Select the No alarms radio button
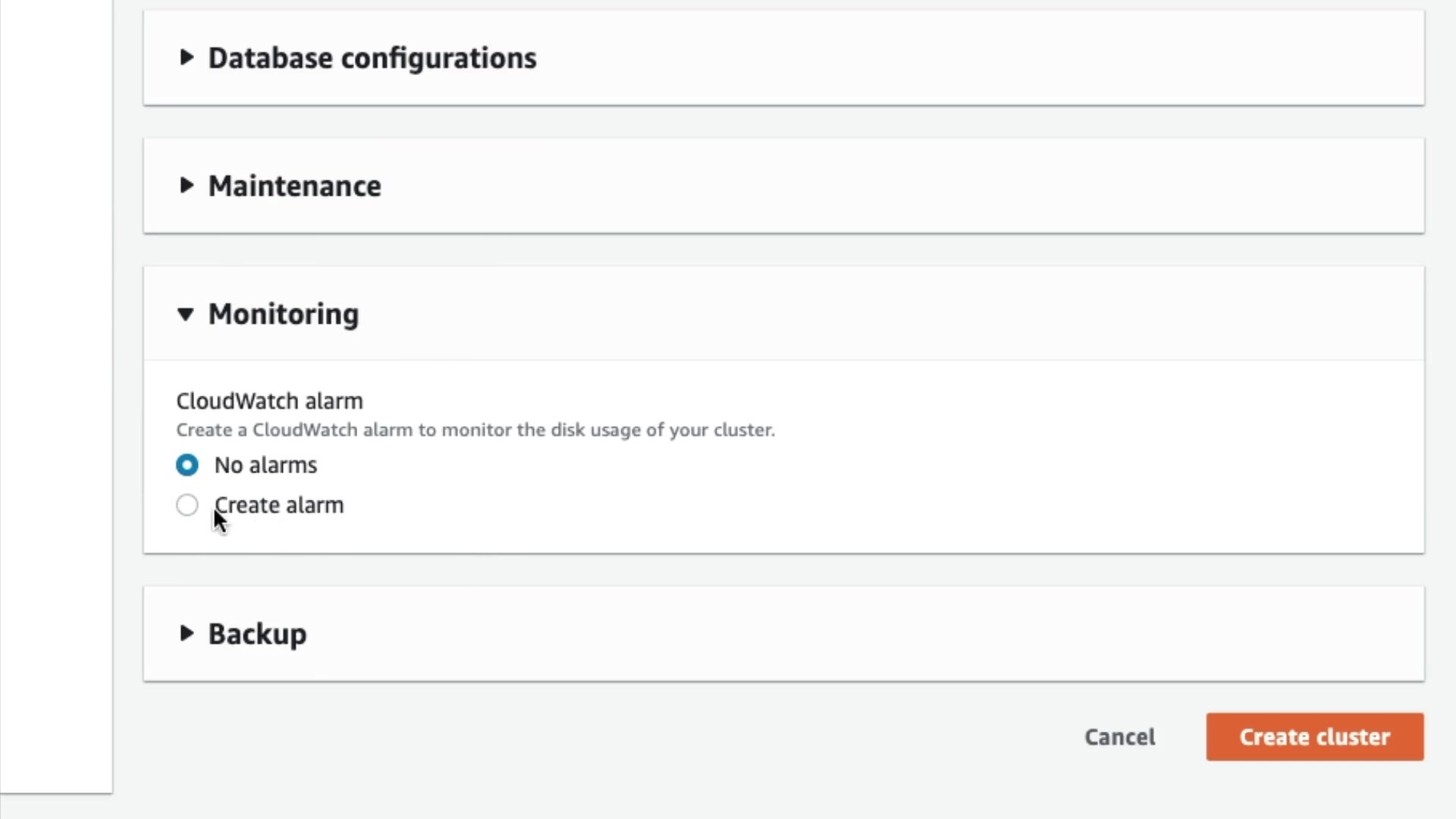 pyautogui.click(x=187, y=465)
